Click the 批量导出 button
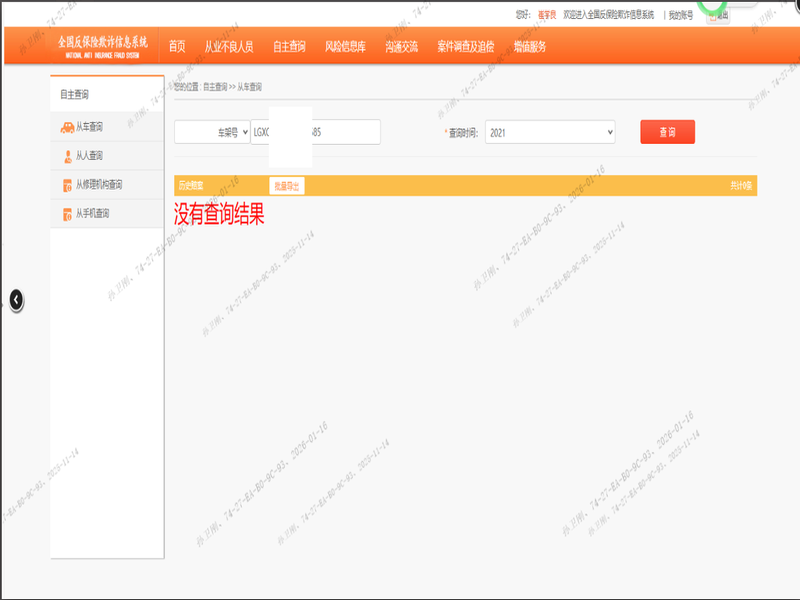 click(286, 186)
